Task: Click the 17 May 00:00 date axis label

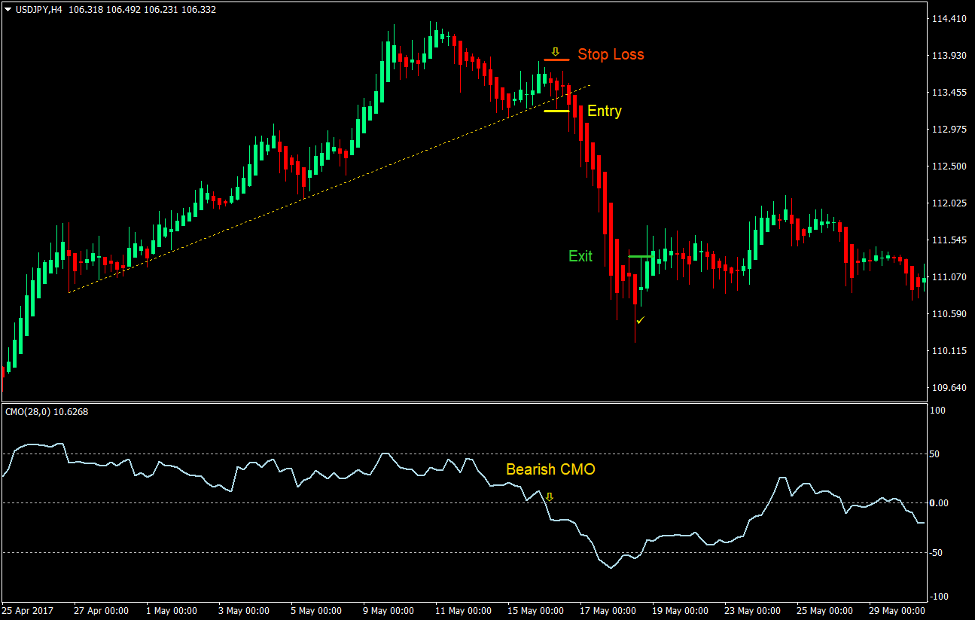Action: click(x=606, y=610)
